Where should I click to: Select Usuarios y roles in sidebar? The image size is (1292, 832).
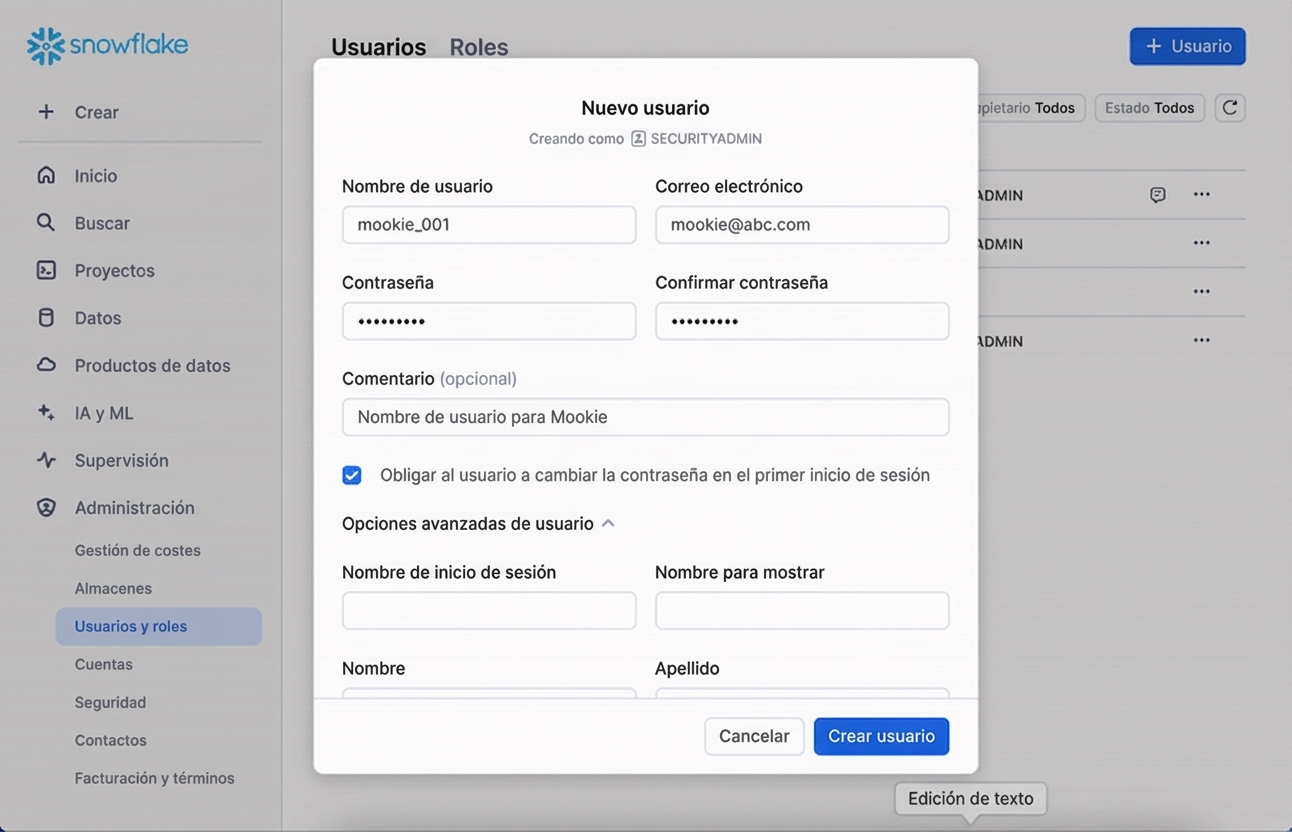point(159,626)
